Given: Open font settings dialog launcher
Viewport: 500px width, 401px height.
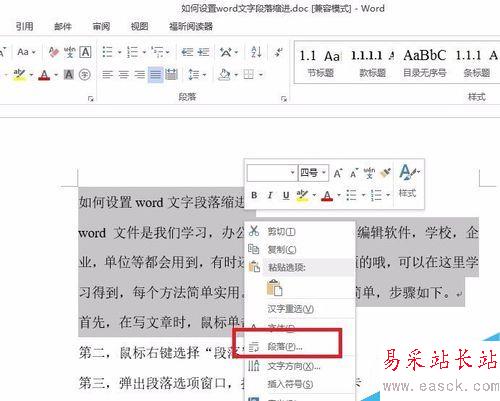Looking at the screenshot, I should (91, 99).
